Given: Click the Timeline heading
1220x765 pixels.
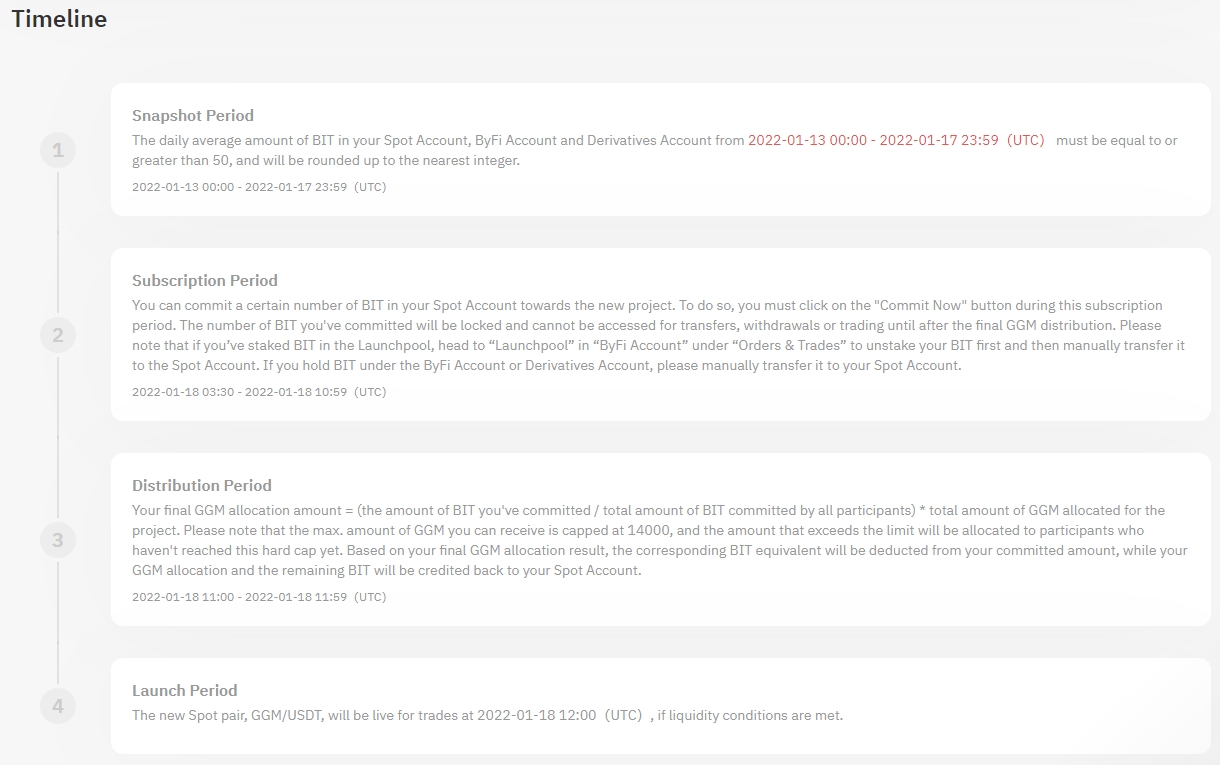Looking at the screenshot, I should (59, 19).
